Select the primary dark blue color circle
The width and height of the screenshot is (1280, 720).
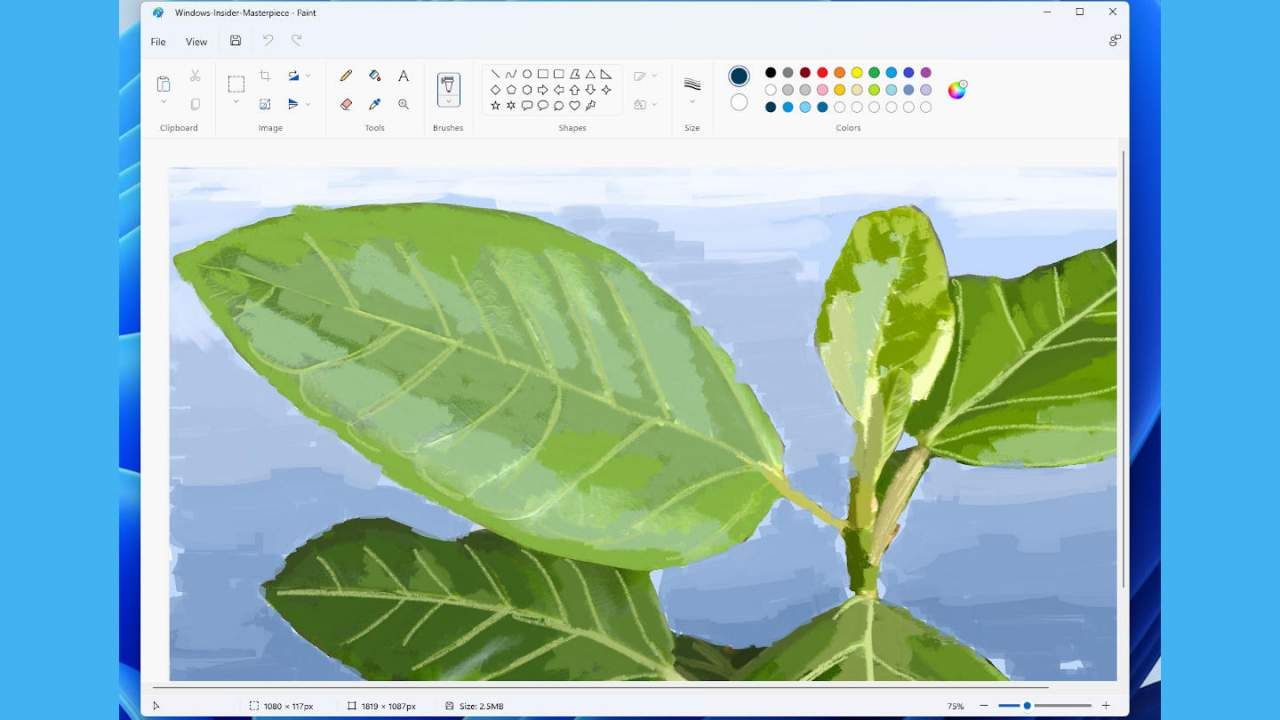pyautogui.click(x=739, y=76)
